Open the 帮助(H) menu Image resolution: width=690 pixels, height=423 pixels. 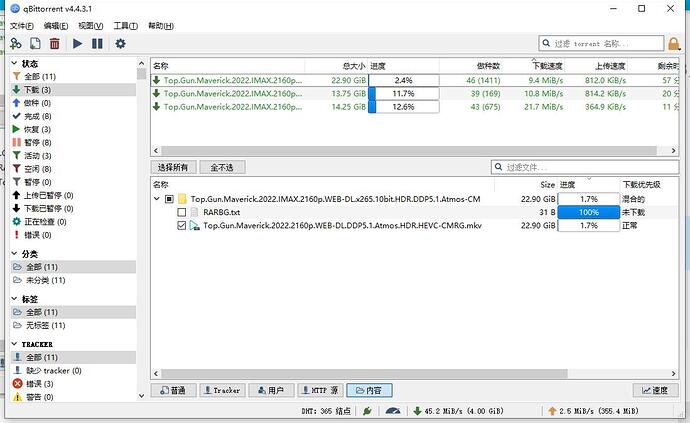tap(161, 26)
